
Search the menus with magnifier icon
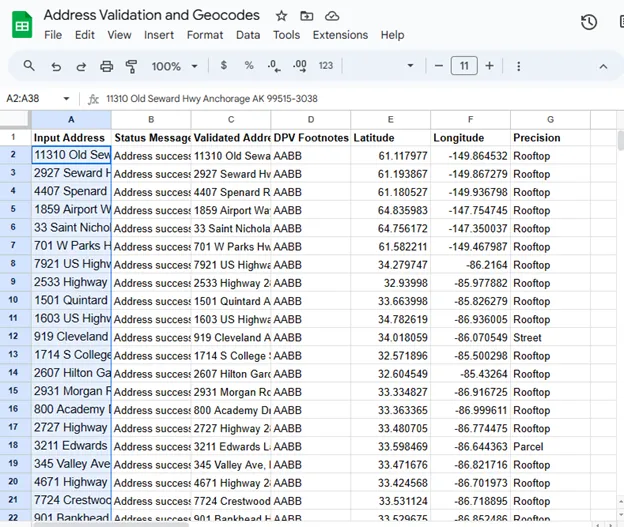(x=29, y=66)
